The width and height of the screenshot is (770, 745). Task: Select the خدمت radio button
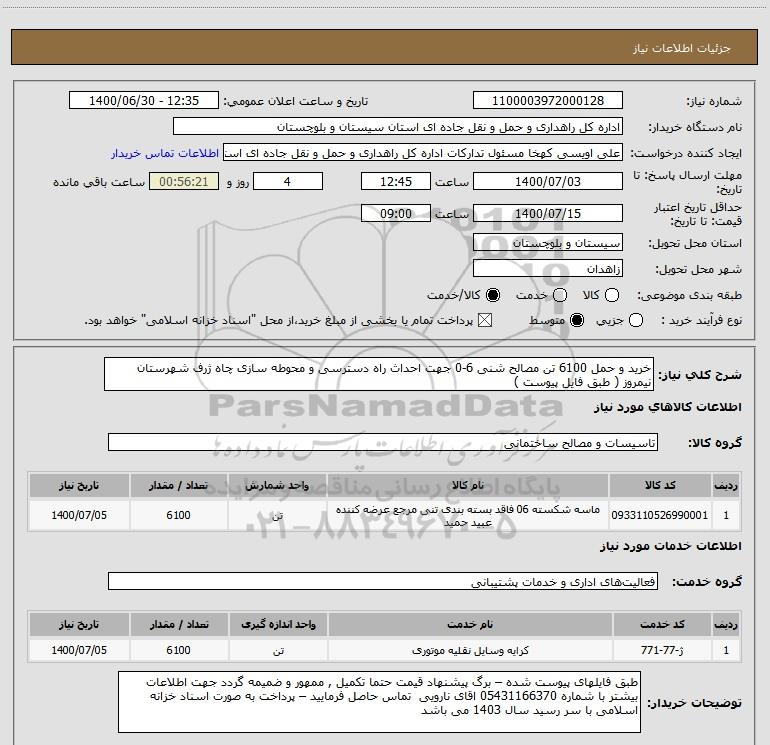pyautogui.click(x=560, y=295)
